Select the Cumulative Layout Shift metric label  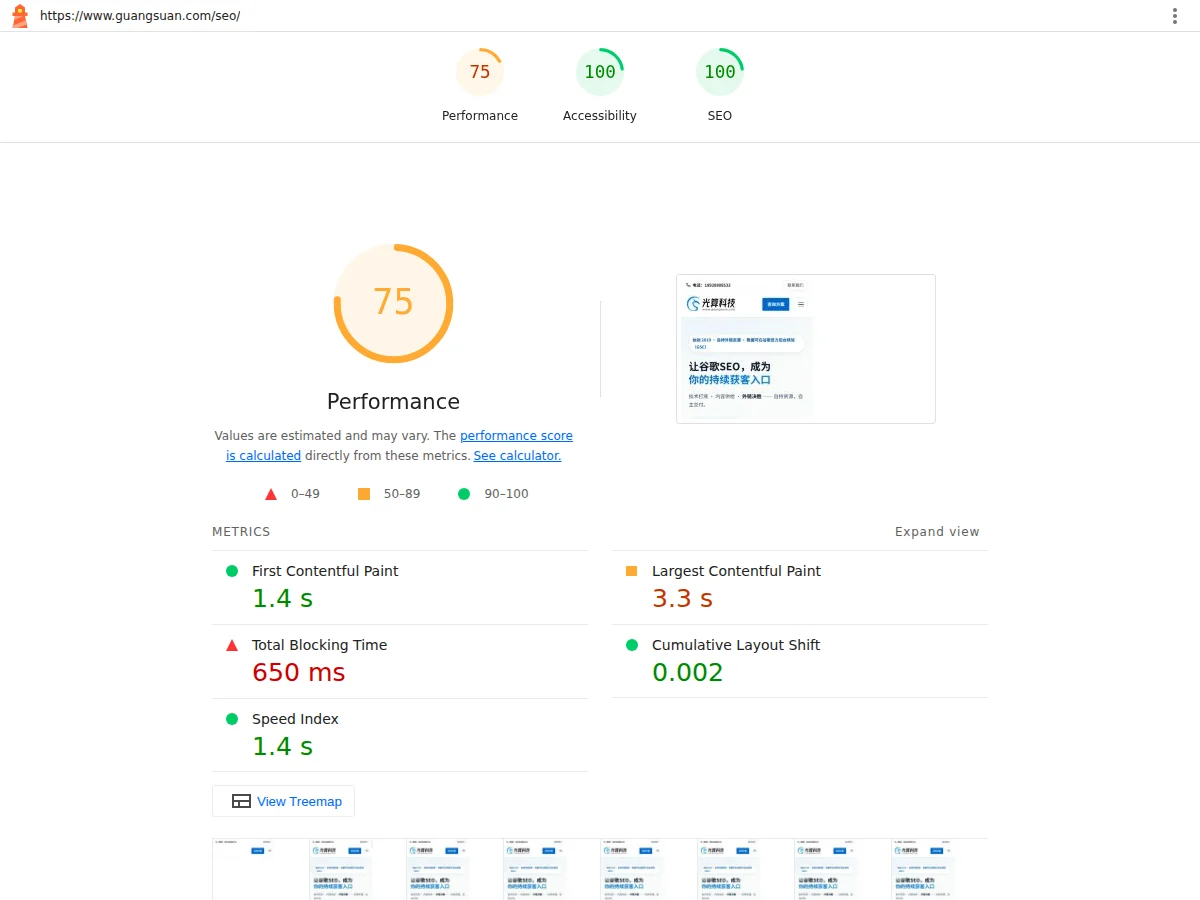[736, 645]
